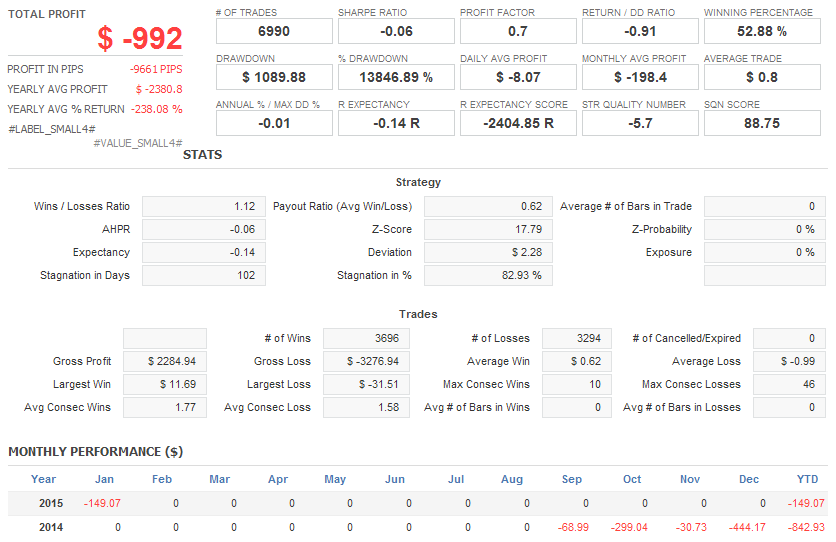Click the Daily Avg Profit value $ -8.07
This screenshot has width=836, height=542.
tap(518, 77)
